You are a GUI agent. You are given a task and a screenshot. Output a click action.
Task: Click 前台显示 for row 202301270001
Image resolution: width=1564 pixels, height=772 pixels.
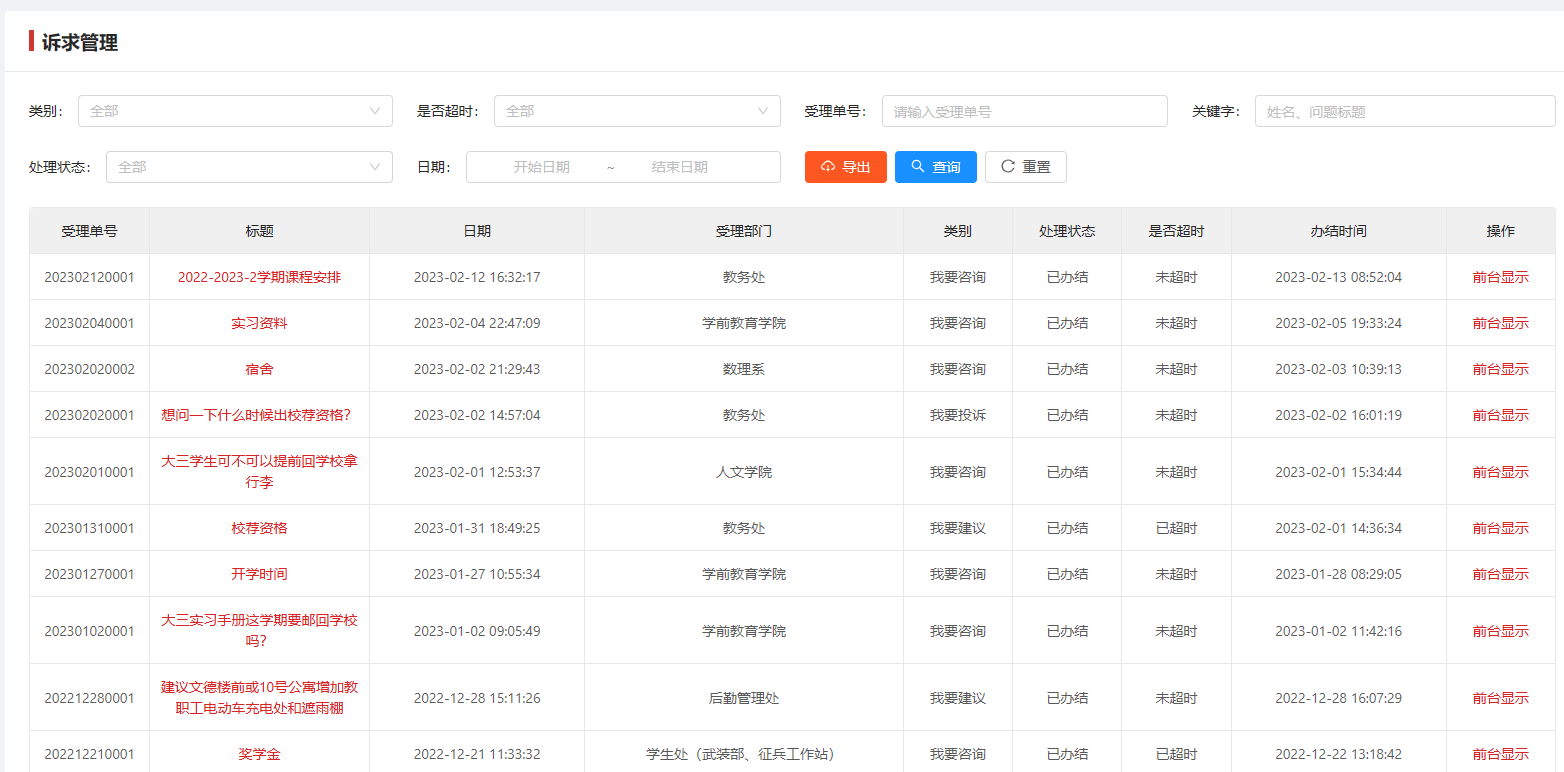(1500, 574)
